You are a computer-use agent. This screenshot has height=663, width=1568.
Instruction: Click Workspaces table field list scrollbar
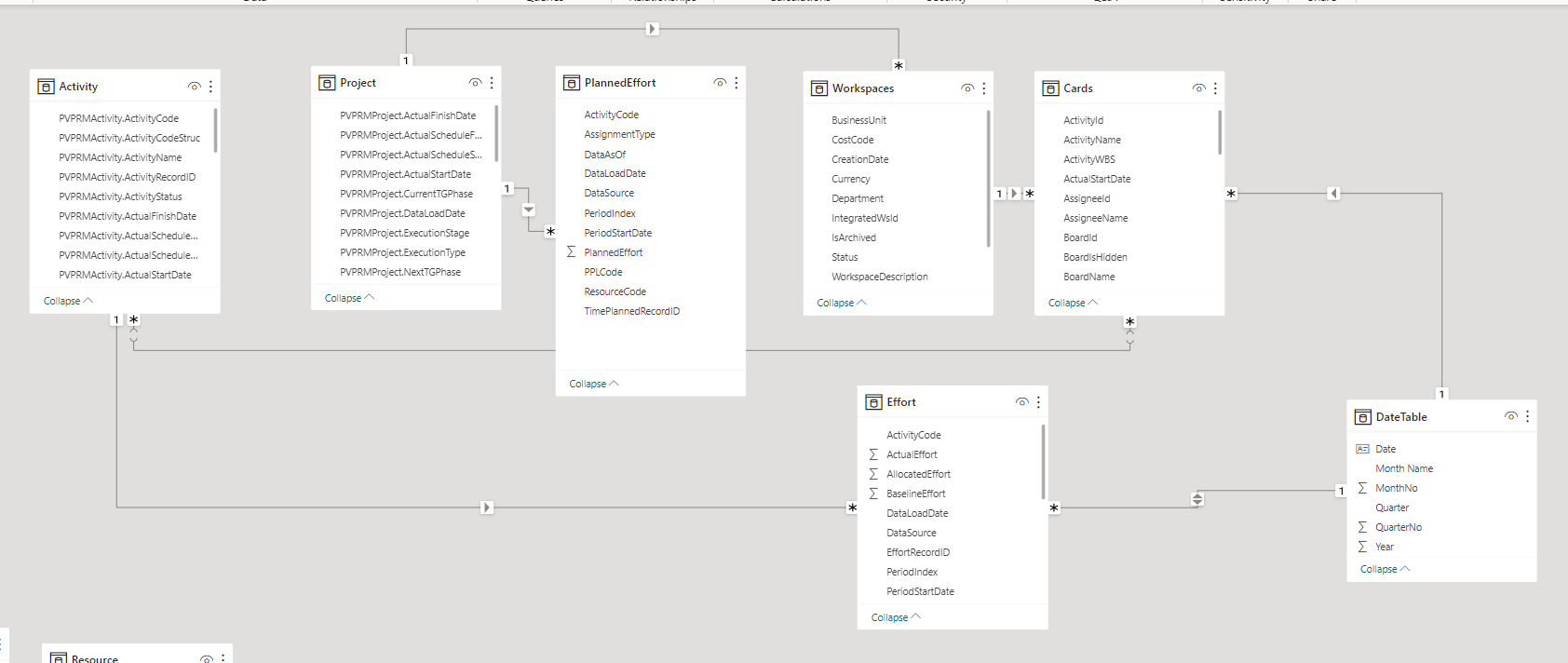click(988, 178)
